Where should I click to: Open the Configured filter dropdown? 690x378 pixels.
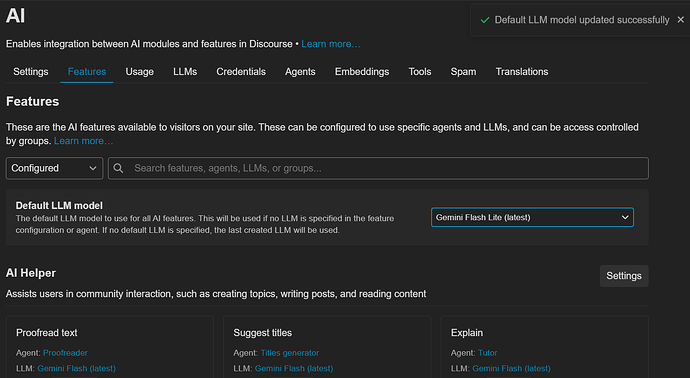(x=54, y=168)
